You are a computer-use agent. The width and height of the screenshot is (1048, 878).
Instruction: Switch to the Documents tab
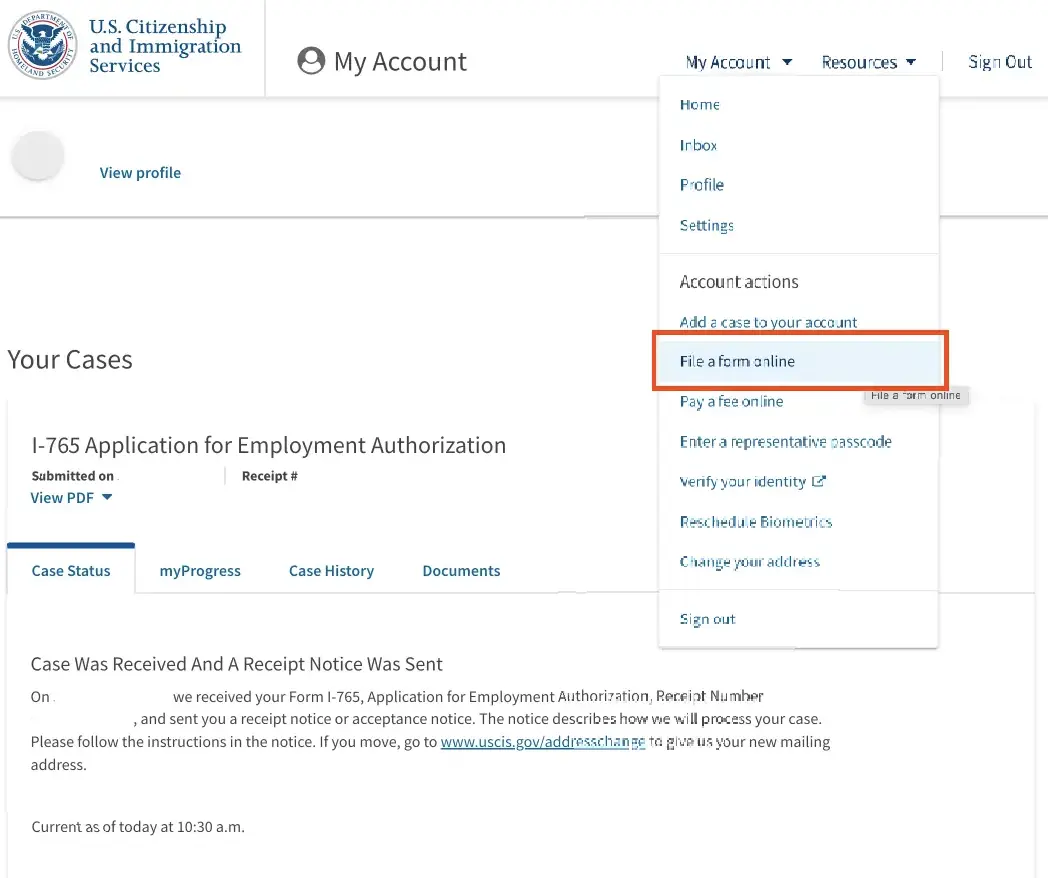(461, 571)
